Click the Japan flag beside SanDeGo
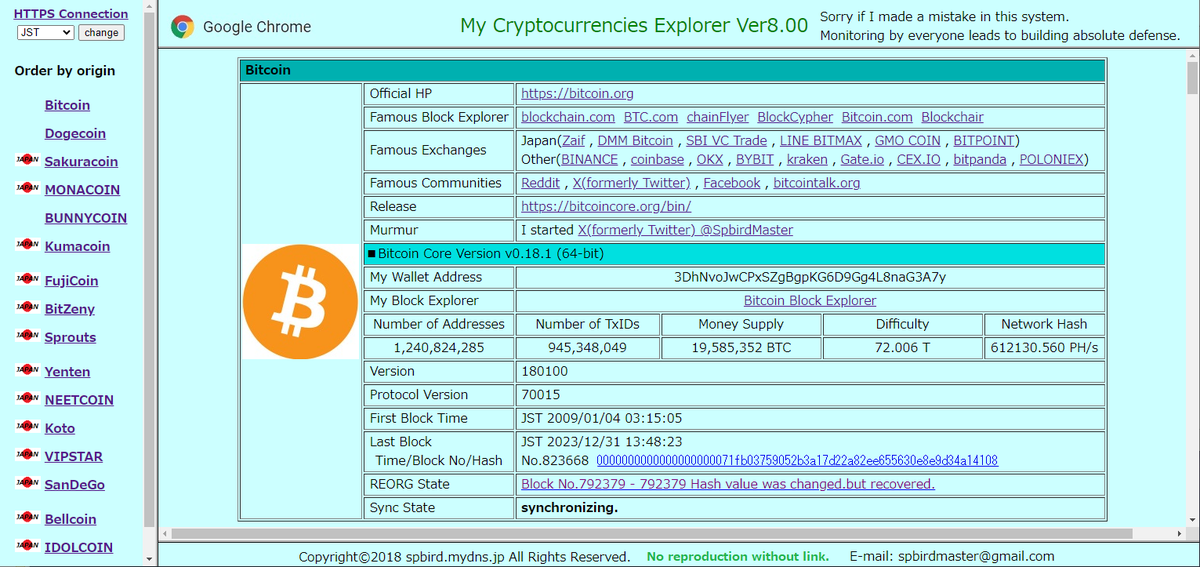This screenshot has width=1200, height=567. pos(27,483)
